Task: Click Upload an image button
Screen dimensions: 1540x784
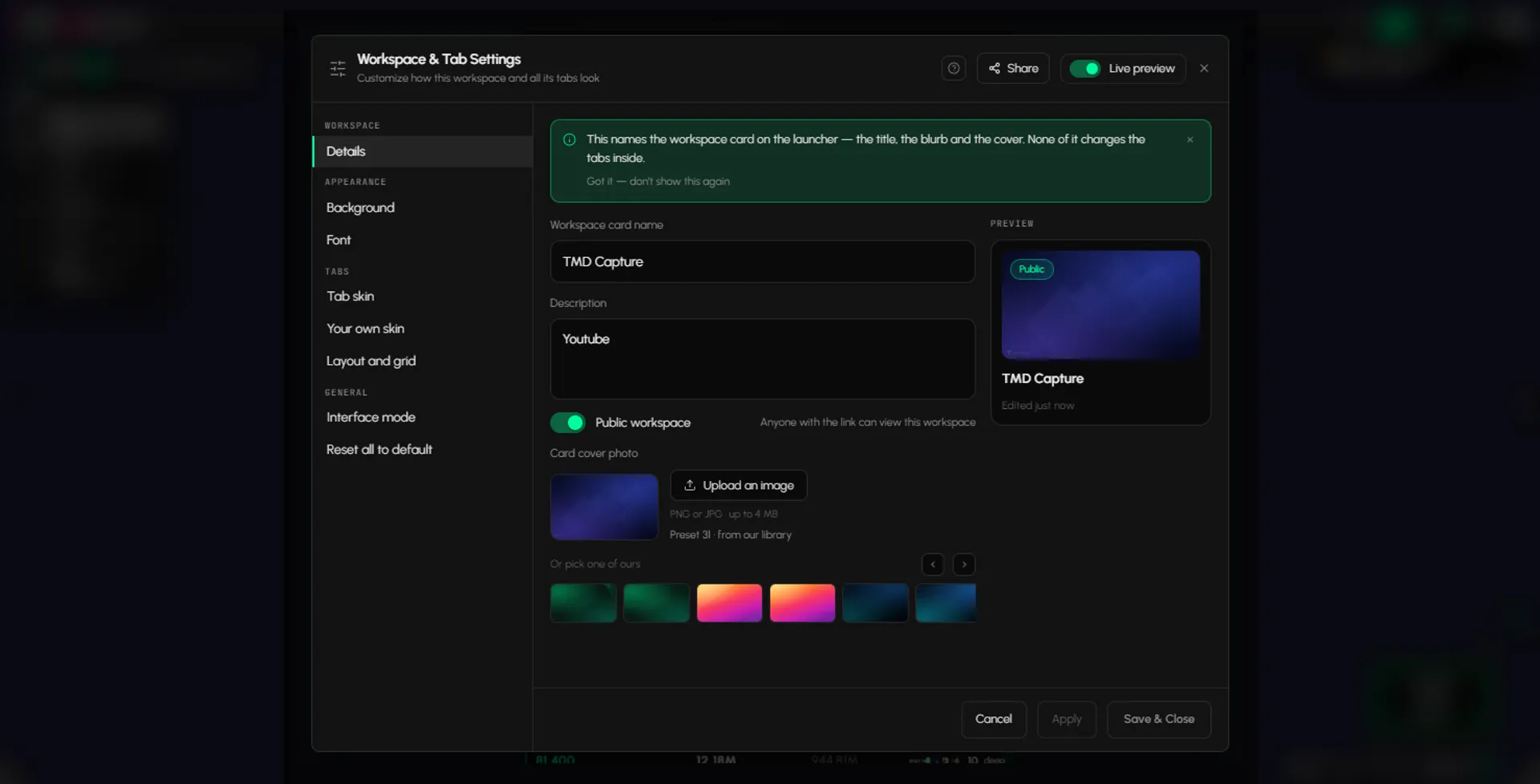Action: (x=738, y=485)
